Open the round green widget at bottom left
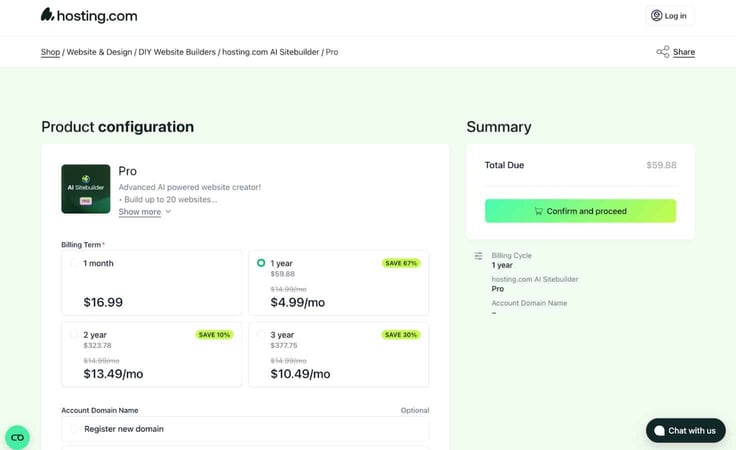Screen dimensions: 736x450 pos(17,437)
